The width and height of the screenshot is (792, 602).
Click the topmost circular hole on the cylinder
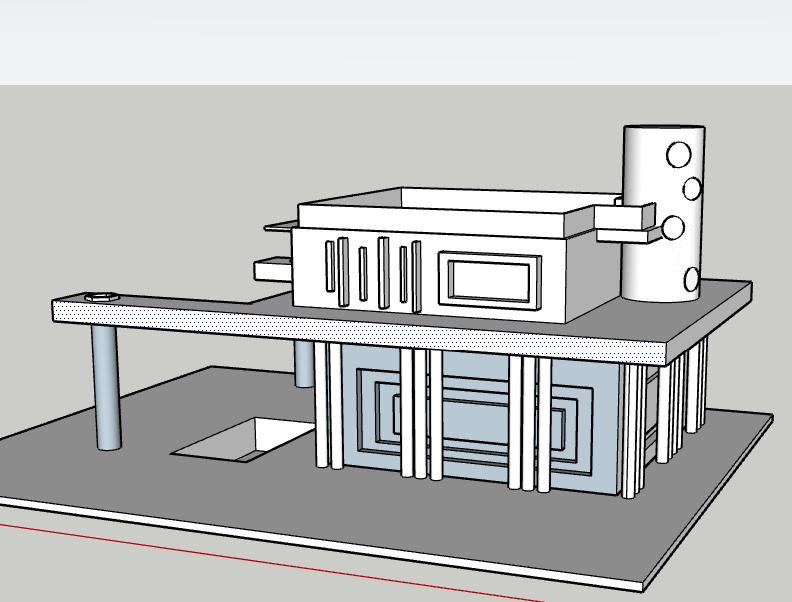pyautogui.click(x=678, y=155)
